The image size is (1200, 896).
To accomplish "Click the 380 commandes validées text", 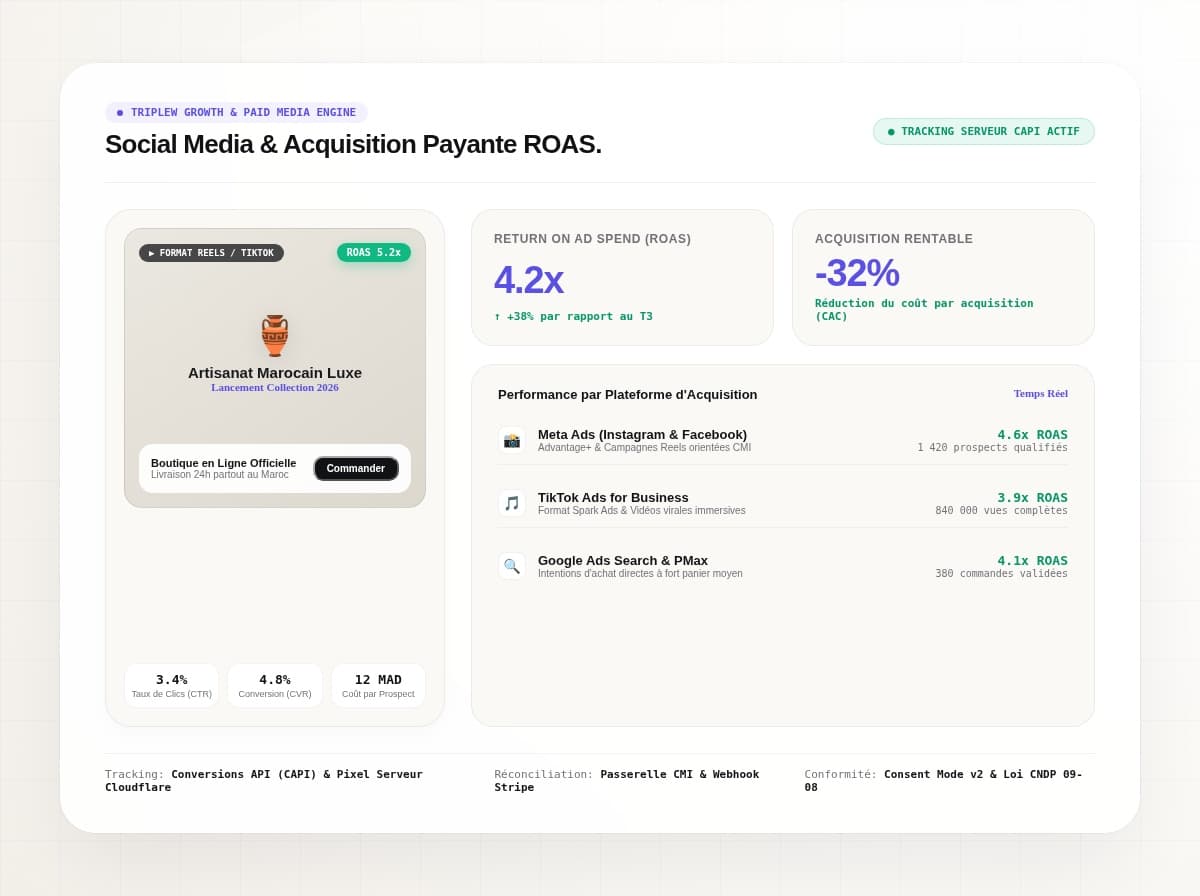I will click(x=1001, y=574).
